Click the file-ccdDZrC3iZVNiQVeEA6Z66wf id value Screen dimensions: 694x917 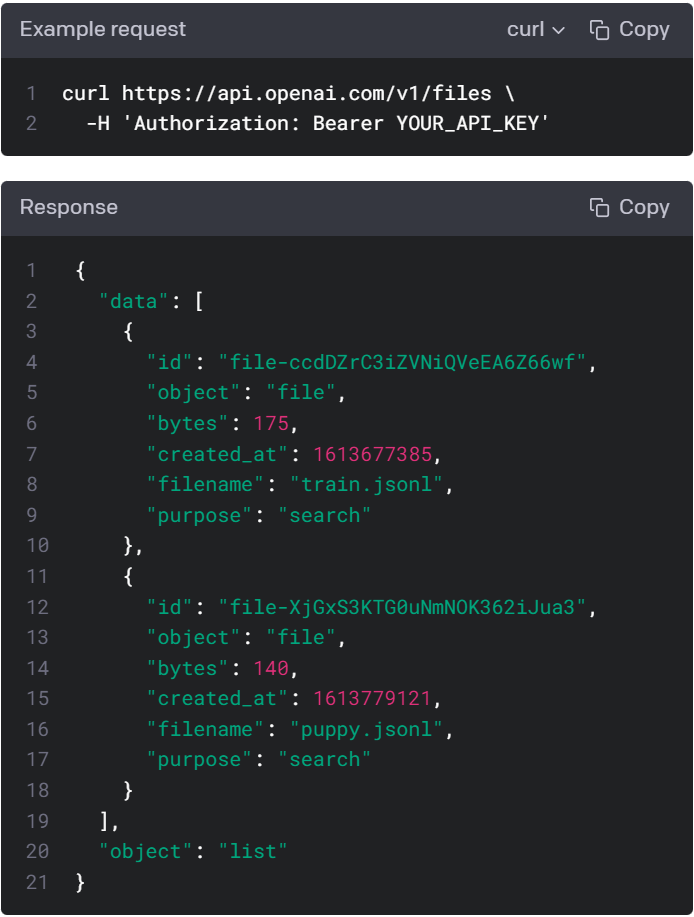[x=403, y=363]
